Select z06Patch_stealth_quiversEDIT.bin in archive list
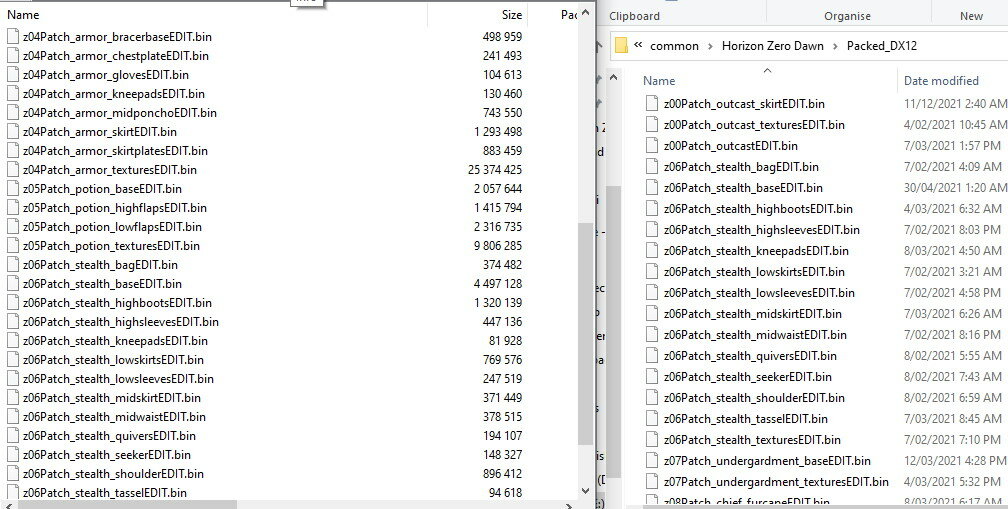The width and height of the screenshot is (1008, 509). 109,436
